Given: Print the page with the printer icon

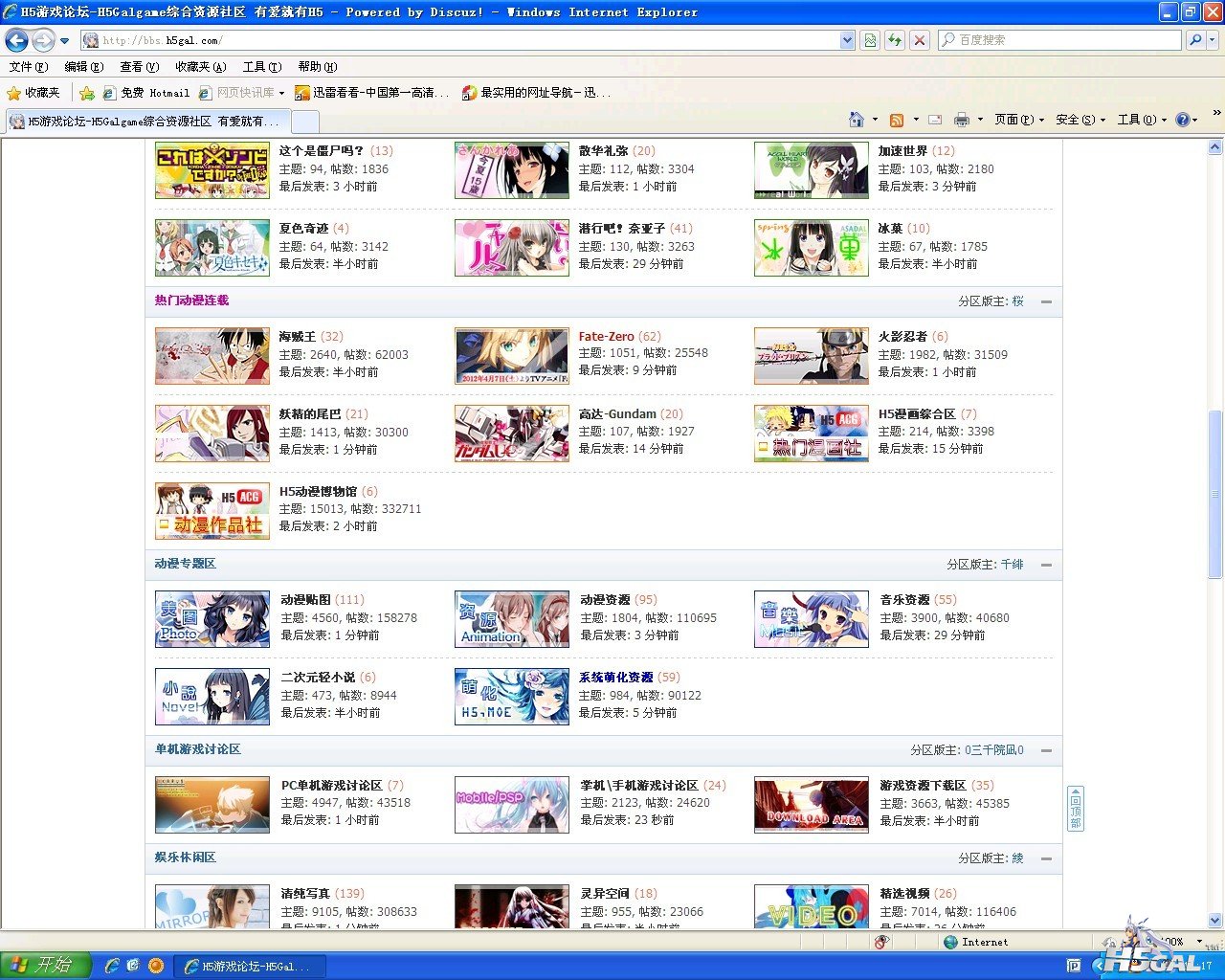Looking at the screenshot, I should 961,120.
